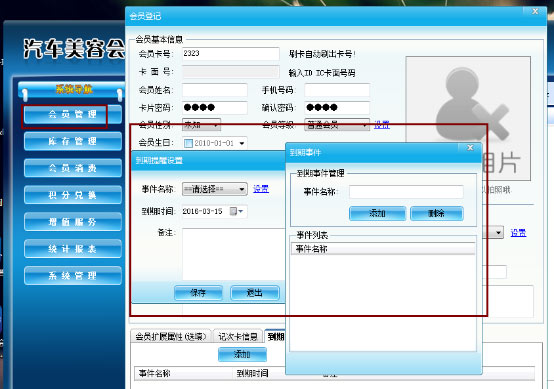Image resolution: width=554 pixels, height=389 pixels.
Task: Close the 会员登记 window
Action: 535,11
